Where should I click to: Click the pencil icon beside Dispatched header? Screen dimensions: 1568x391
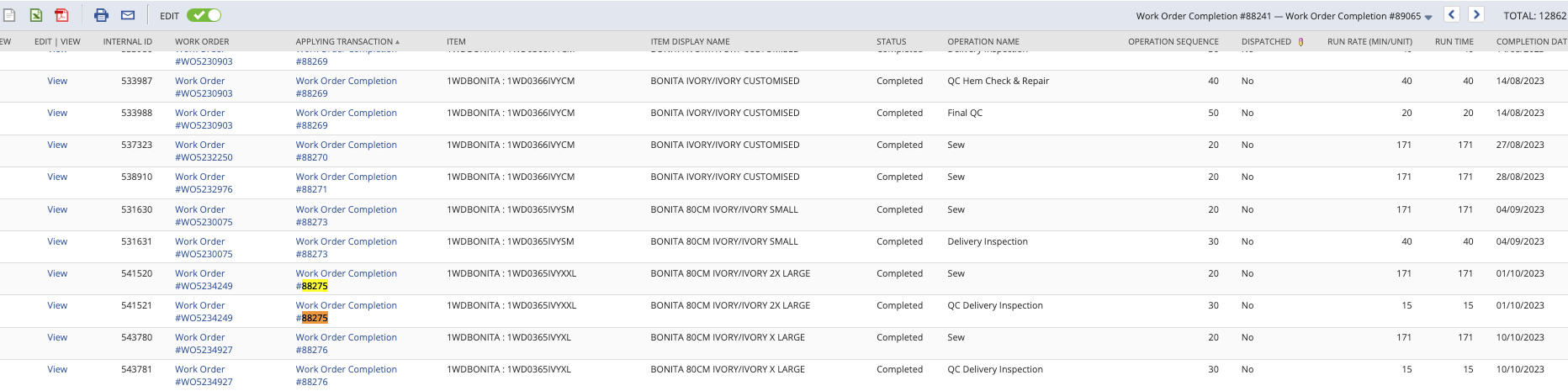(1300, 41)
